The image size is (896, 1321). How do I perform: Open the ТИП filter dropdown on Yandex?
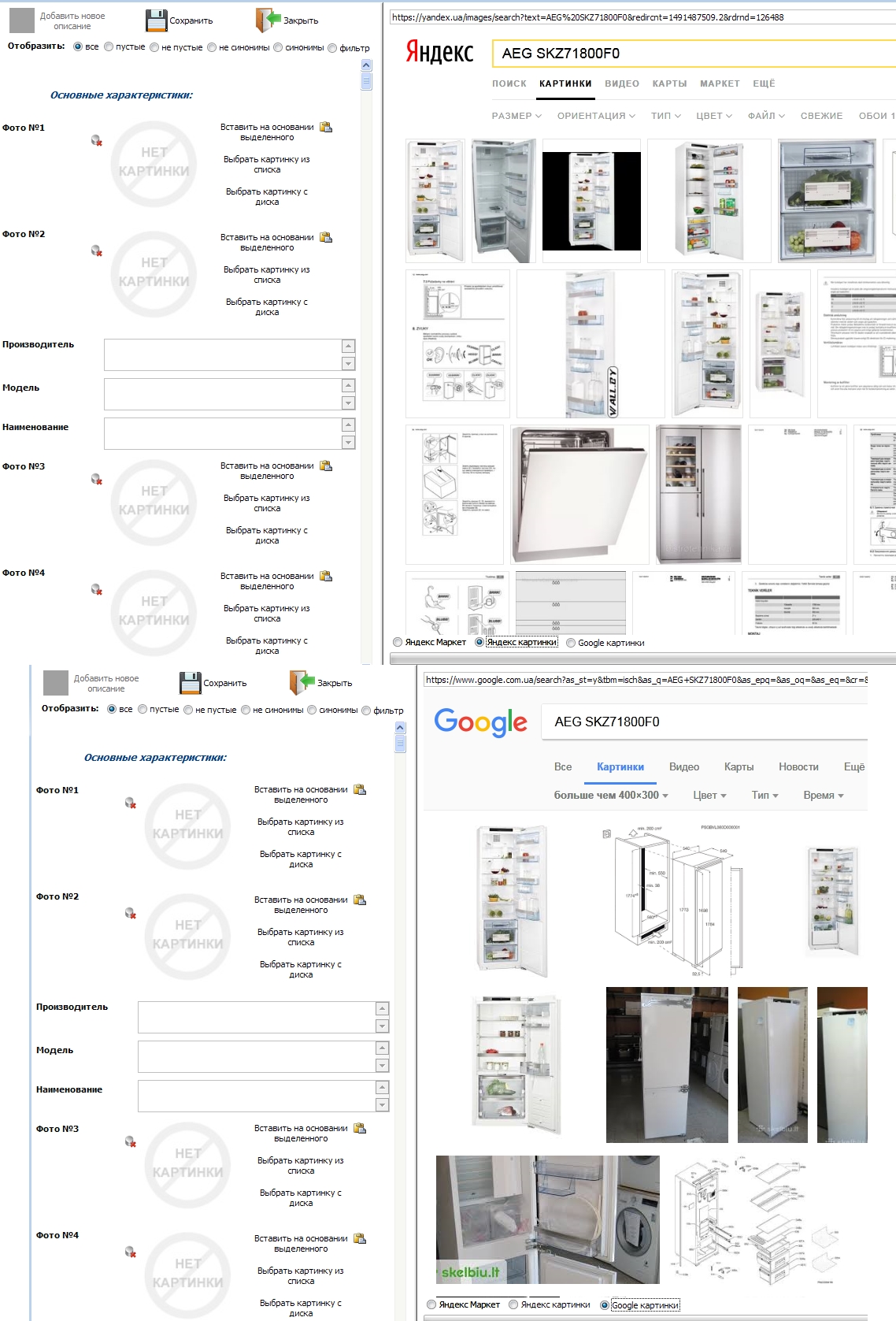tap(666, 116)
